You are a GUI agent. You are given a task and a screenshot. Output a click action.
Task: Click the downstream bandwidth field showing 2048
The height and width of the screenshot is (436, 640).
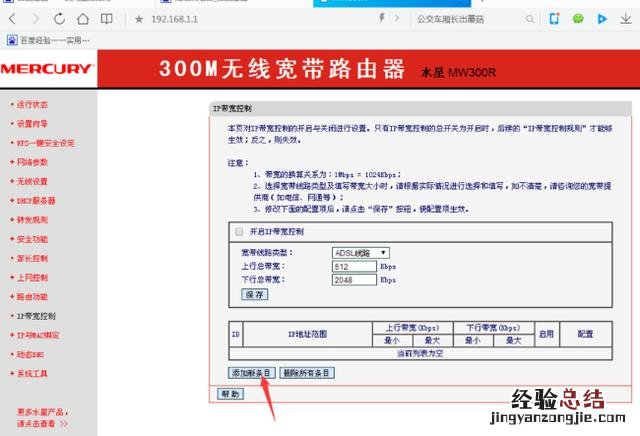(x=354, y=280)
